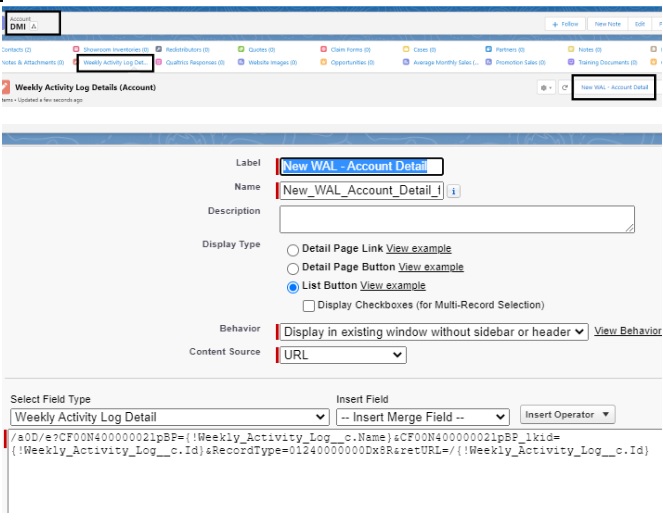This screenshot has width=663, height=528.
Task: Click the Cases related list icon
Action: tap(406, 49)
